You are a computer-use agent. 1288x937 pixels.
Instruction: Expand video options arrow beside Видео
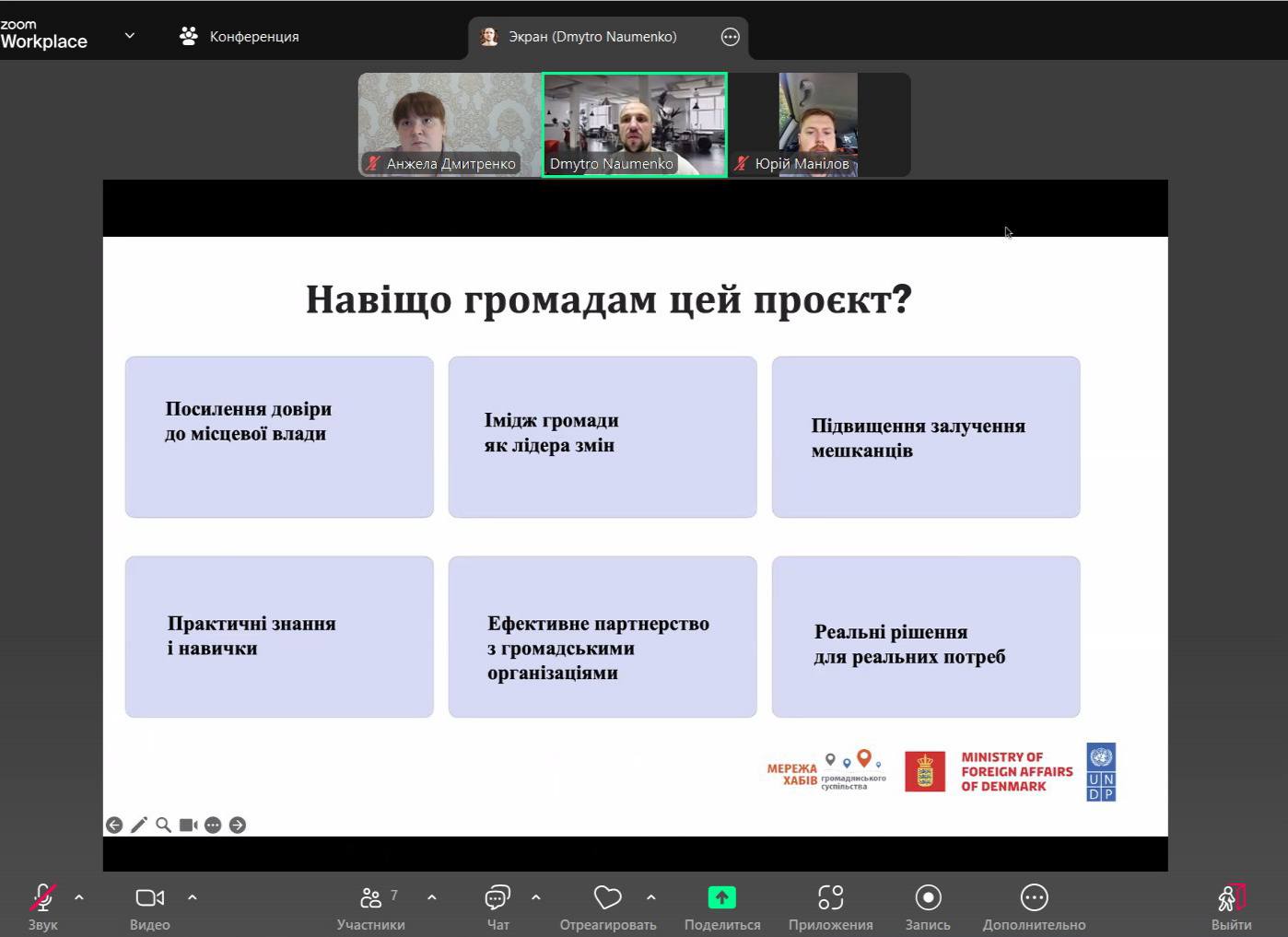click(193, 896)
